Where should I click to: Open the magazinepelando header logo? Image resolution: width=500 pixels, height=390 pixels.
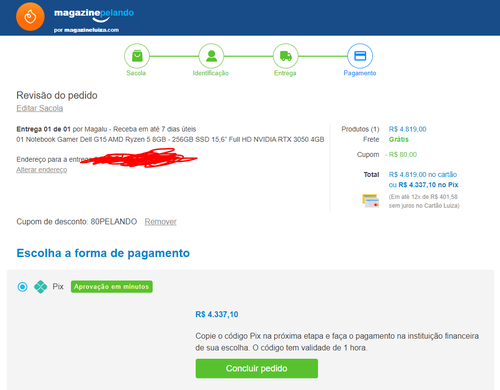(94, 14)
